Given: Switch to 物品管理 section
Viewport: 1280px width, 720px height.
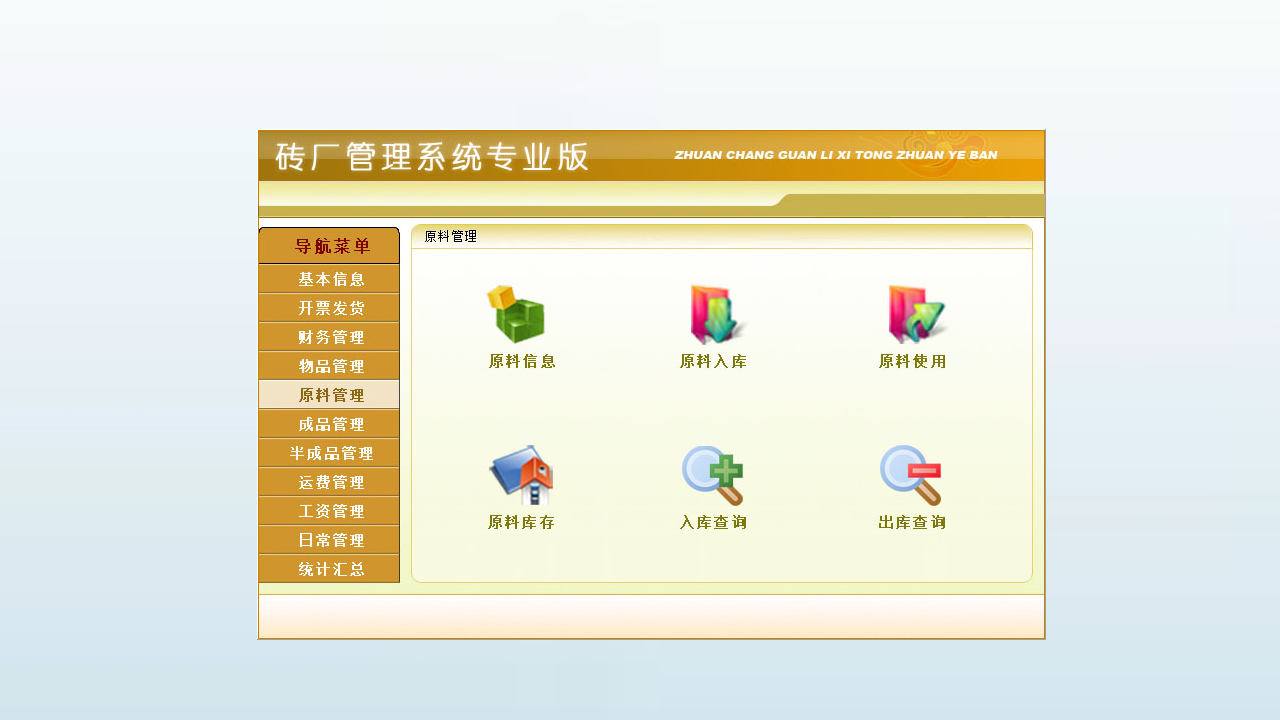Looking at the screenshot, I should (x=329, y=366).
